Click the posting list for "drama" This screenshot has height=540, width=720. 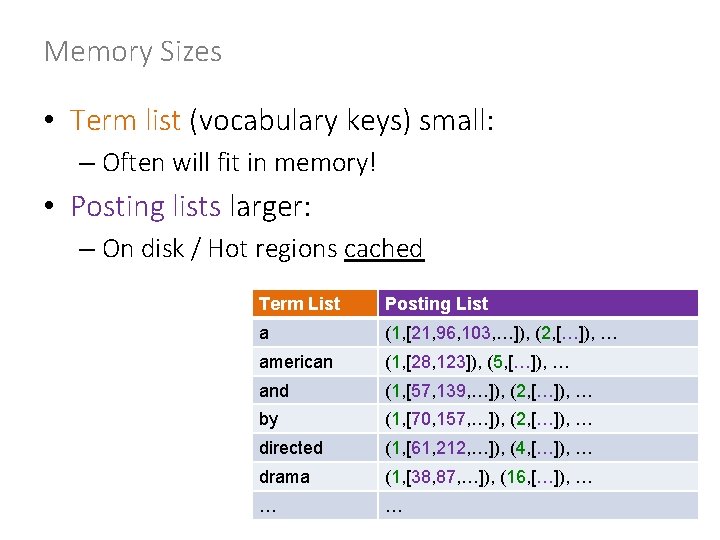489,477
